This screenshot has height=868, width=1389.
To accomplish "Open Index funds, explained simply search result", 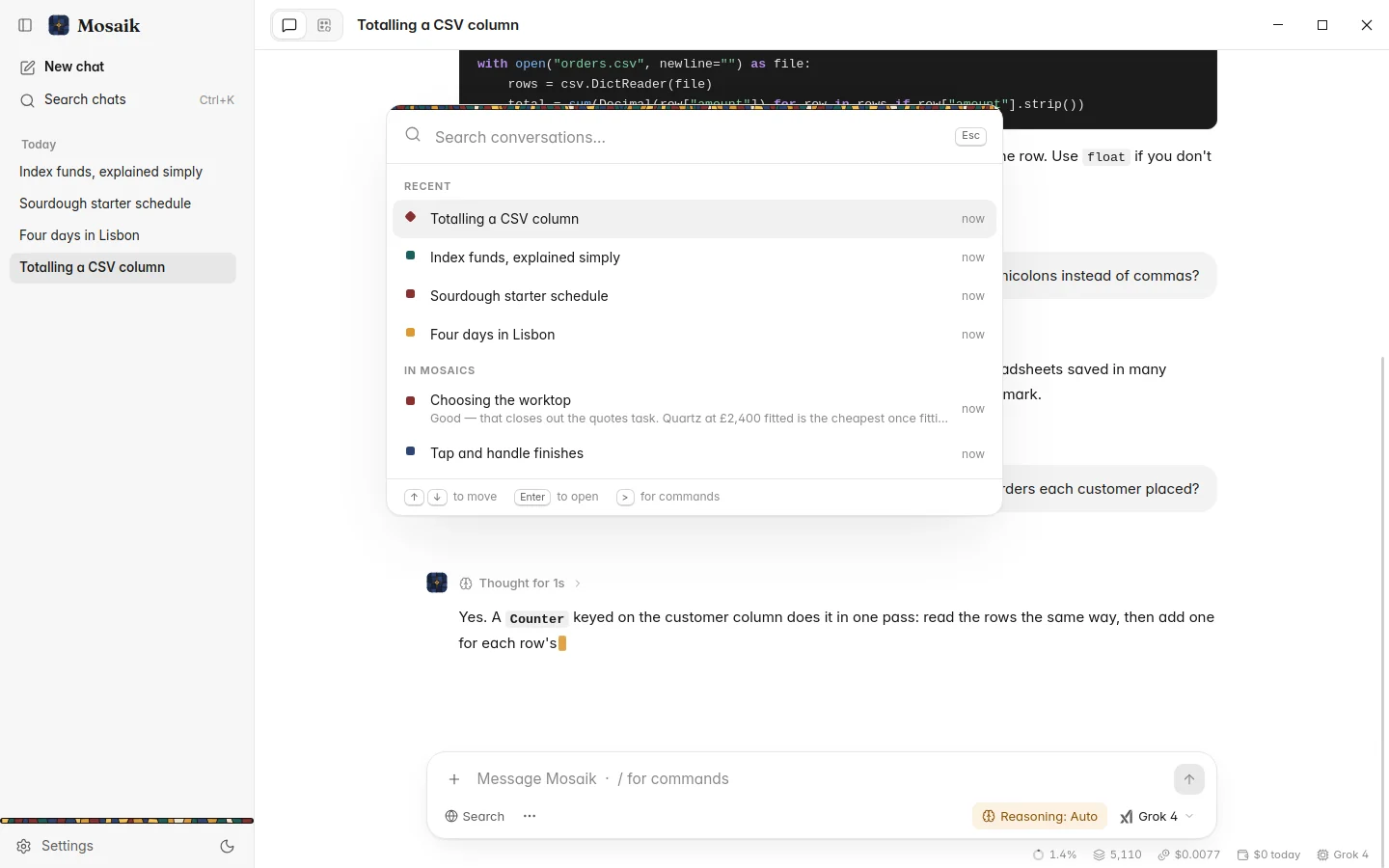I will click(x=694, y=258).
